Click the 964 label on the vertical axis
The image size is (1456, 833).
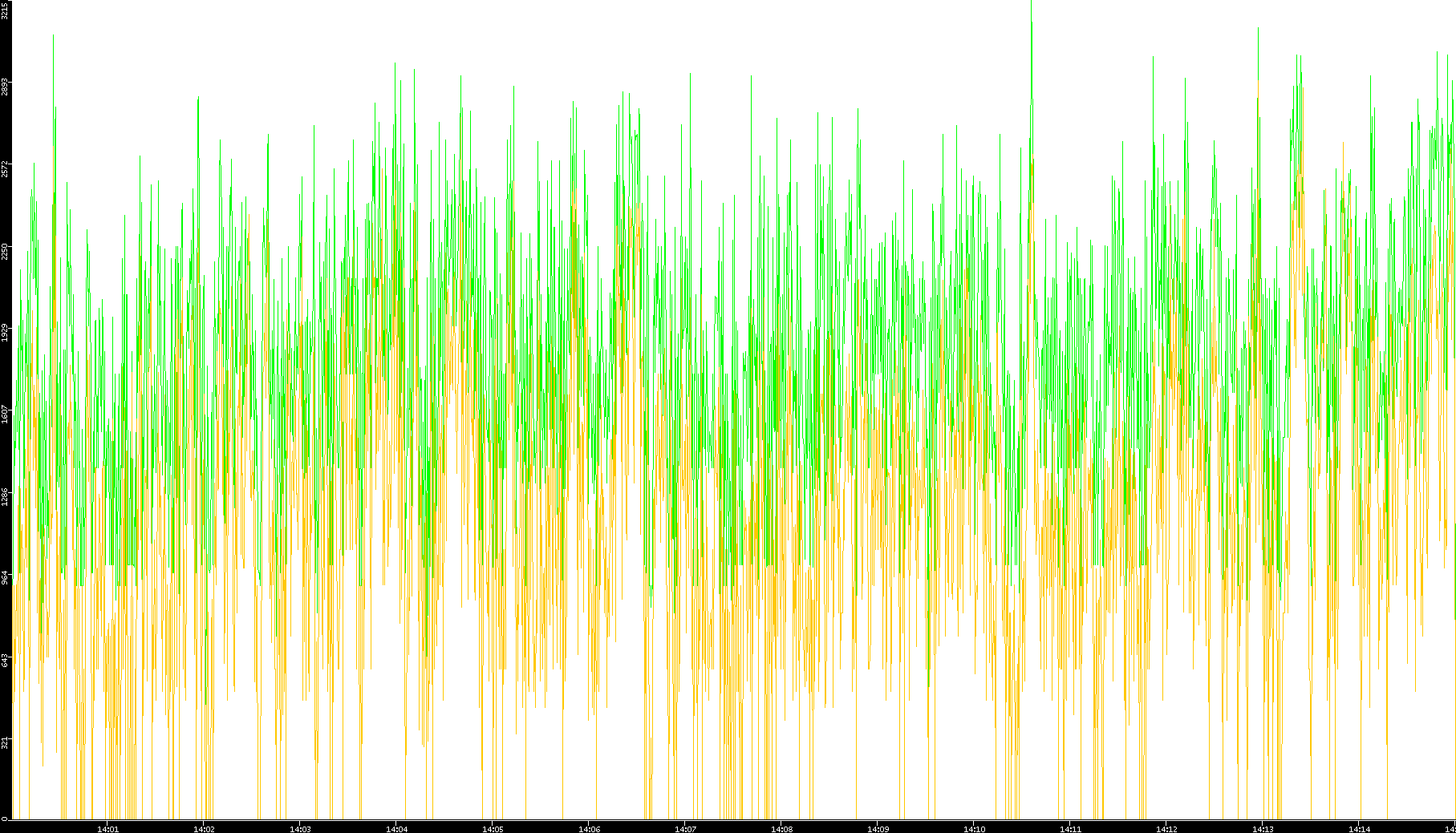pos(5,577)
